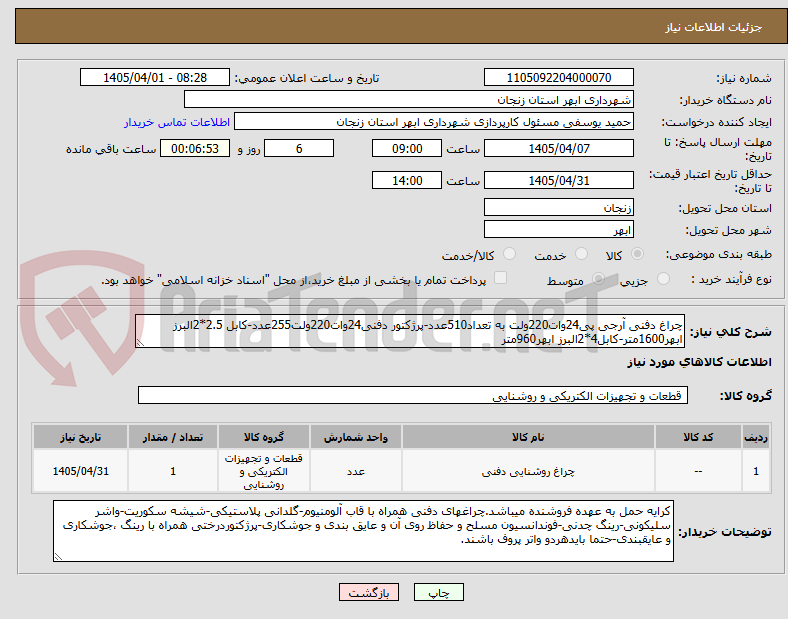Click the requester field حمید یوسفی
The width and height of the screenshot is (788, 619).
coord(434,122)
